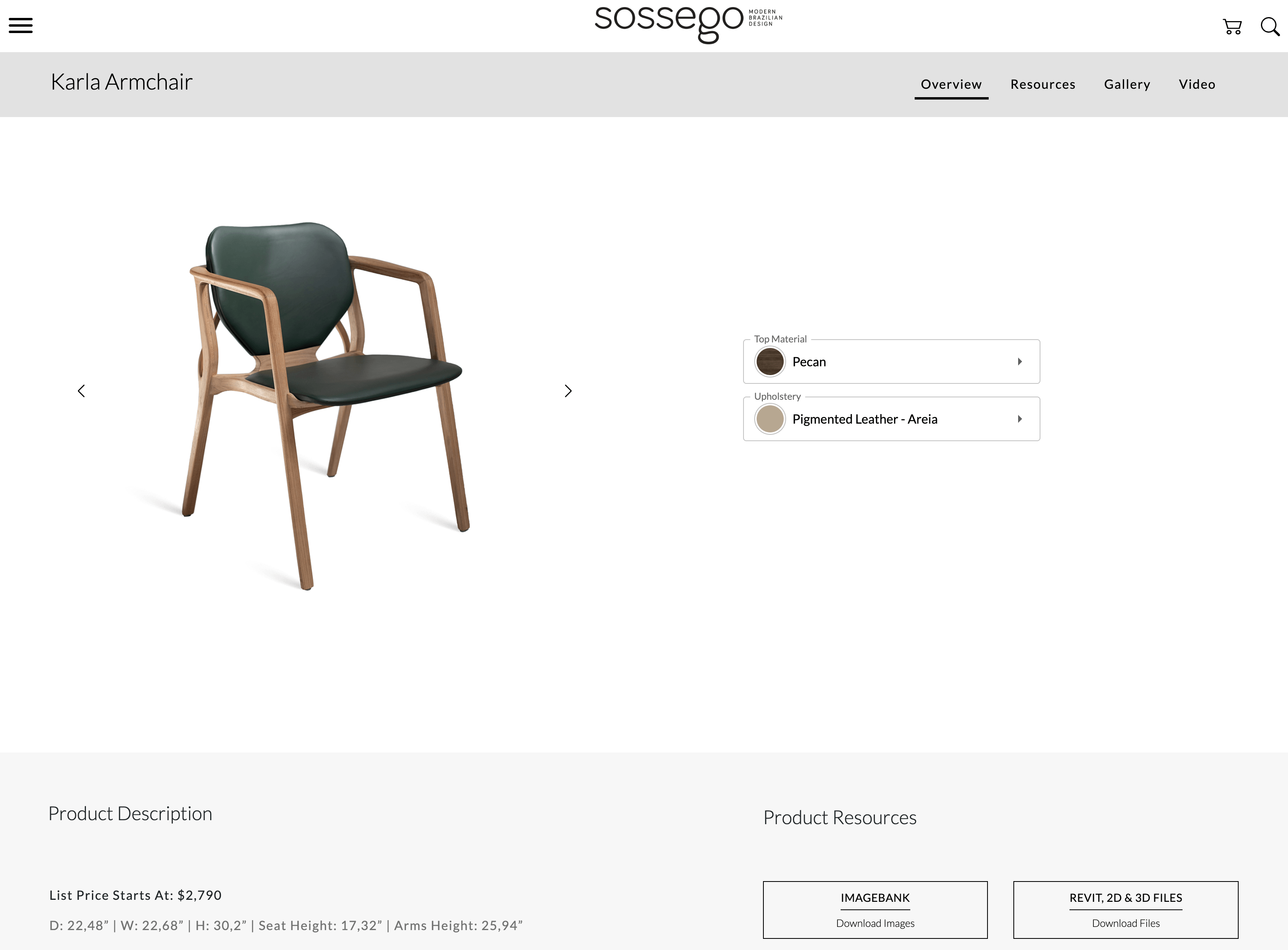The height and width of the screenshot is (950, 1288).
Task: Switch to the Overview tab
Action: [951, 84]
